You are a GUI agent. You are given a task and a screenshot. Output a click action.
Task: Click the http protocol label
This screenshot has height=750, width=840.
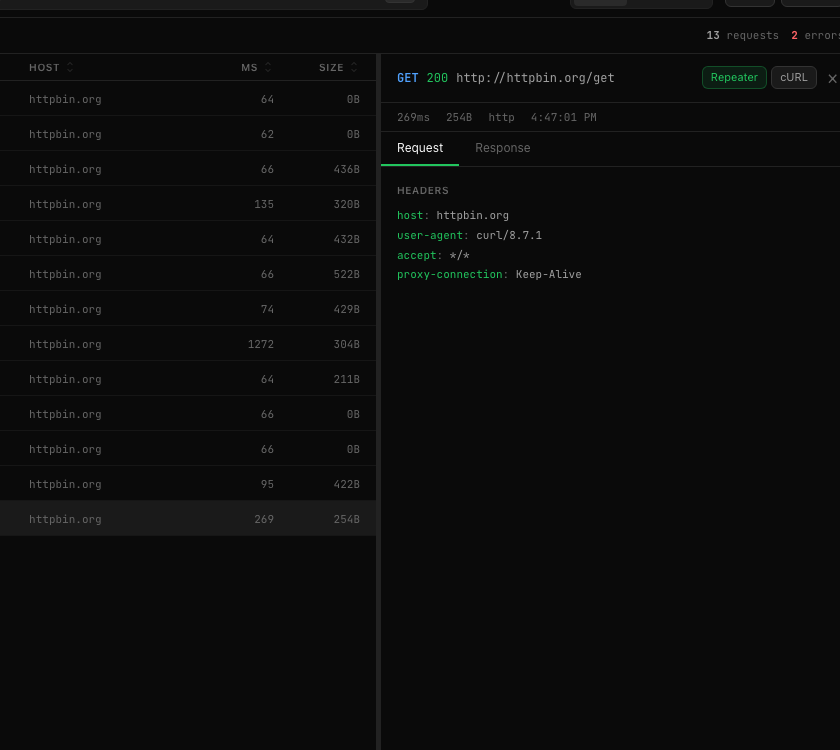(x=501, y=117)
